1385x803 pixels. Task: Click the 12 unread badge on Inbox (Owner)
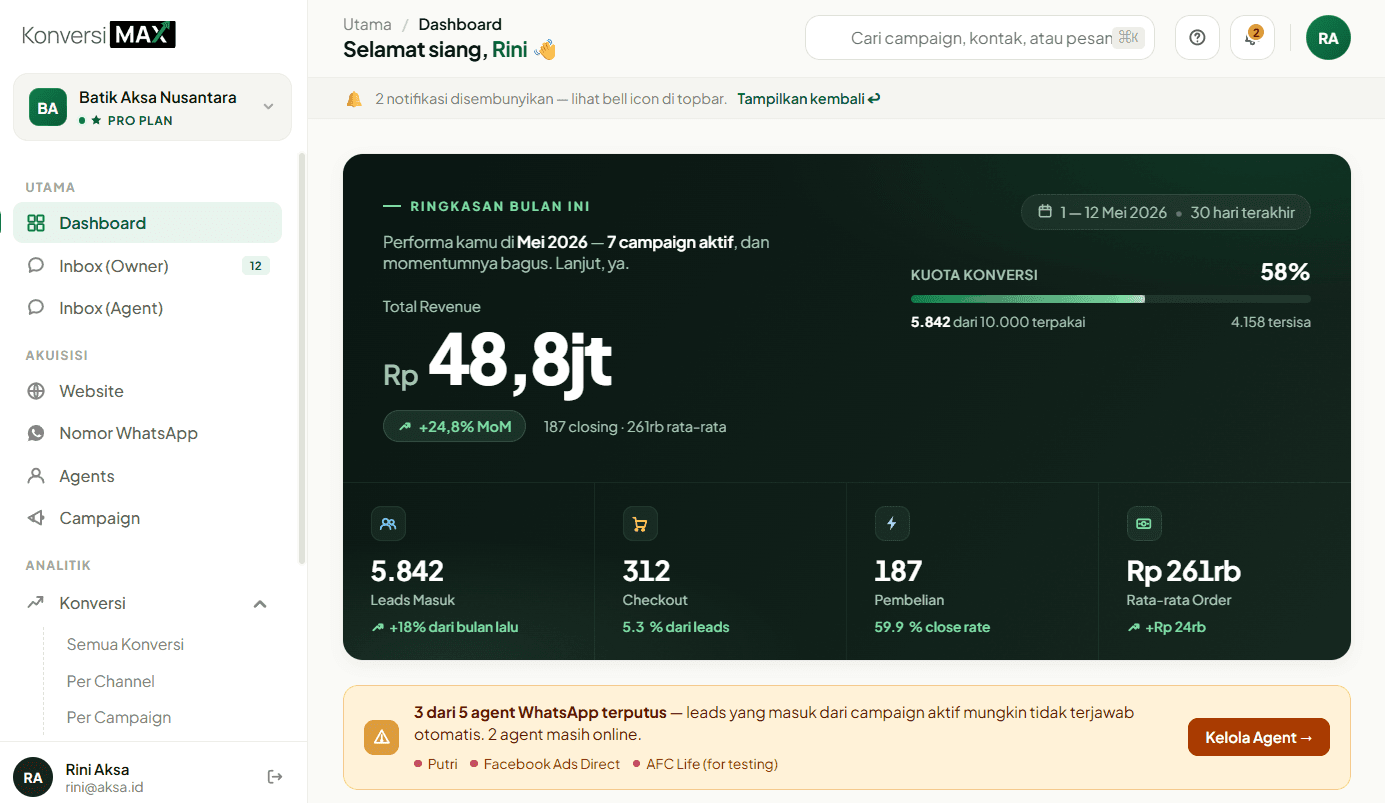click(x=256, y=266)
